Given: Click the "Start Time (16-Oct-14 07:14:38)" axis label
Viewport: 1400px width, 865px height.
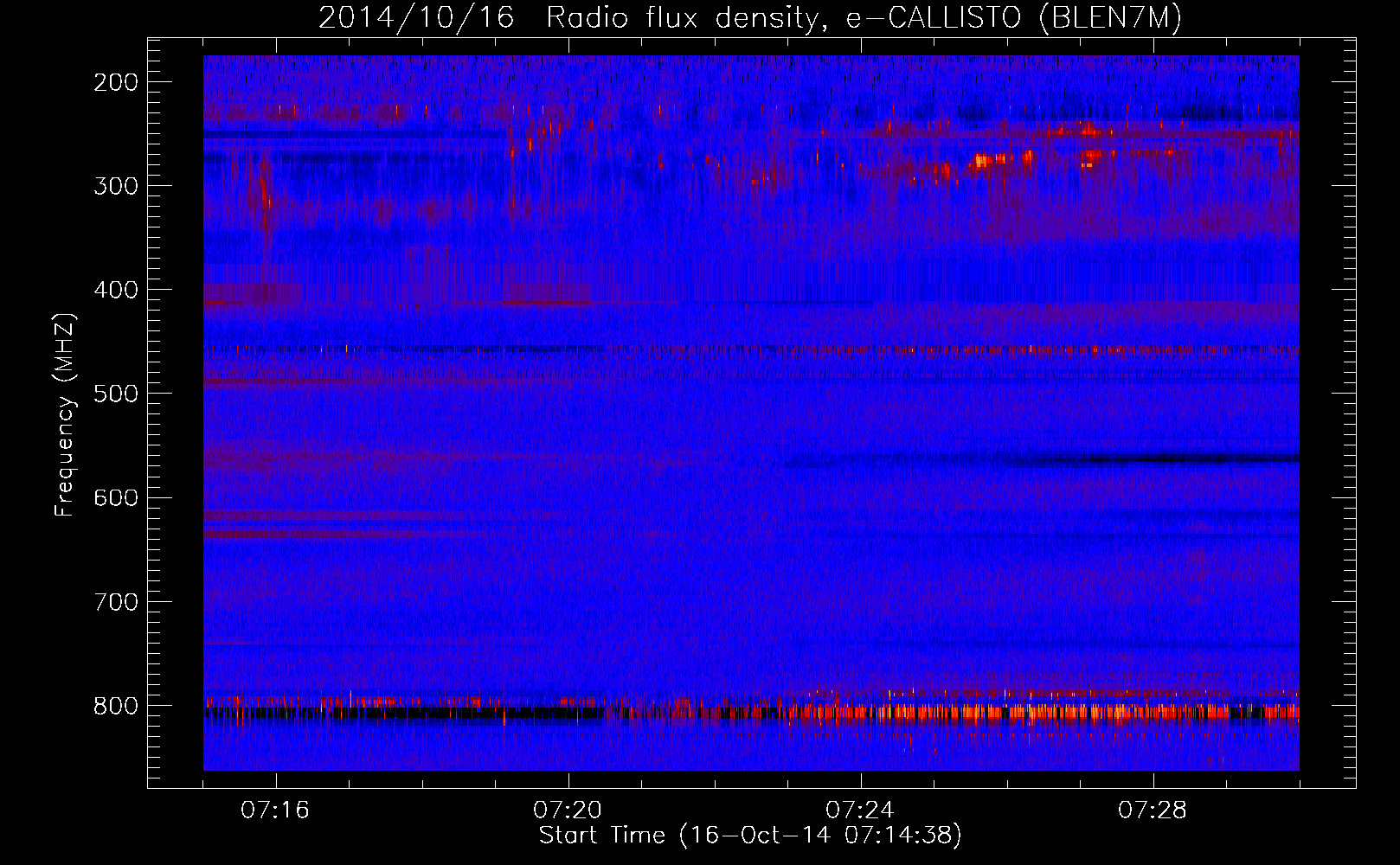Looking at the screenshot, I should coord(750,836).
